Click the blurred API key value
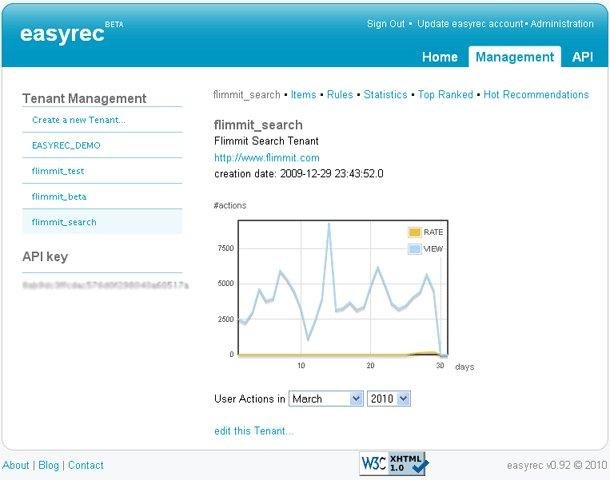610x480 pixels. [x=105, y=285]
